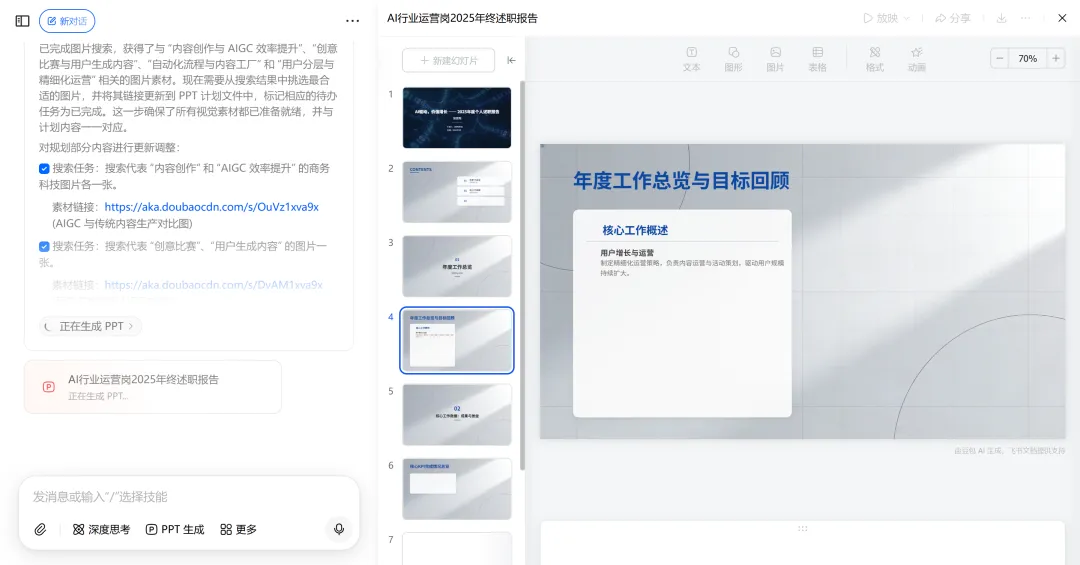1080x565 pixels.
Task: Select slide 6 thumbnail
Action: point(457,489)
